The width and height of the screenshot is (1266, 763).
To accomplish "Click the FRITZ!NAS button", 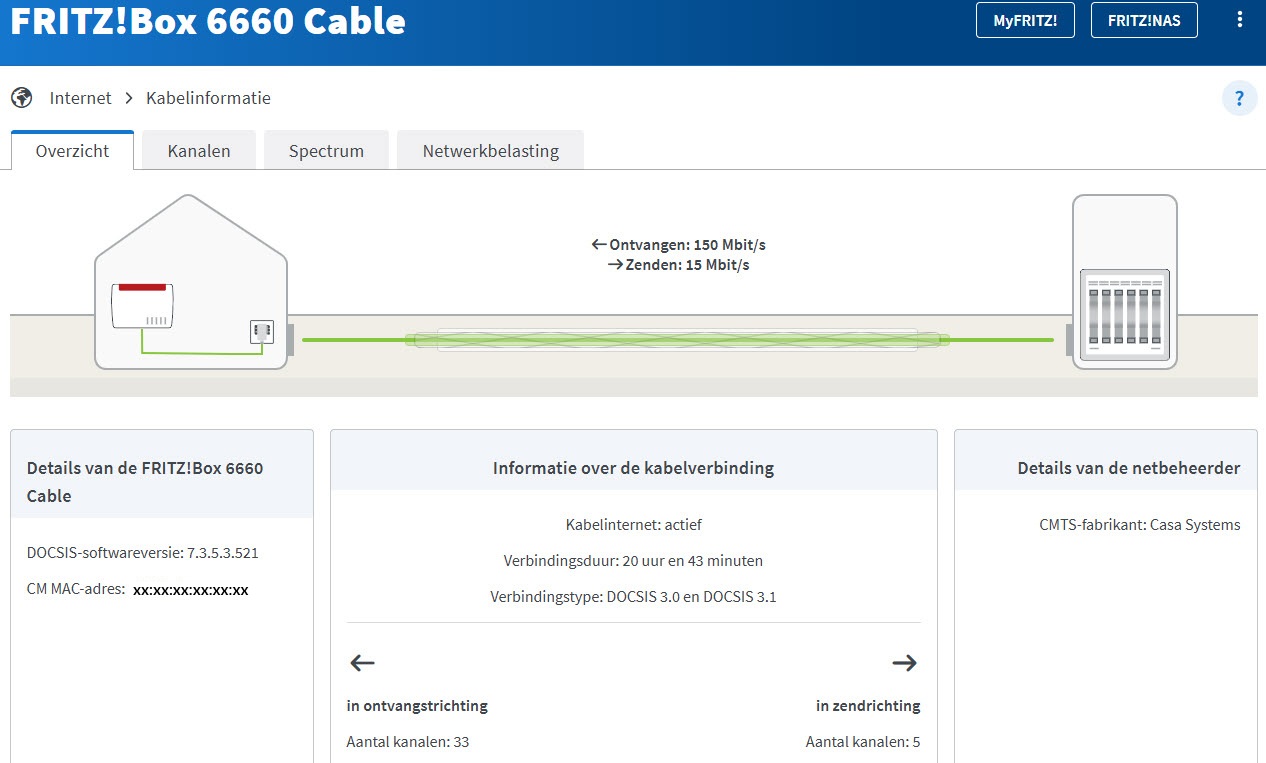I will pos(1144,20).
